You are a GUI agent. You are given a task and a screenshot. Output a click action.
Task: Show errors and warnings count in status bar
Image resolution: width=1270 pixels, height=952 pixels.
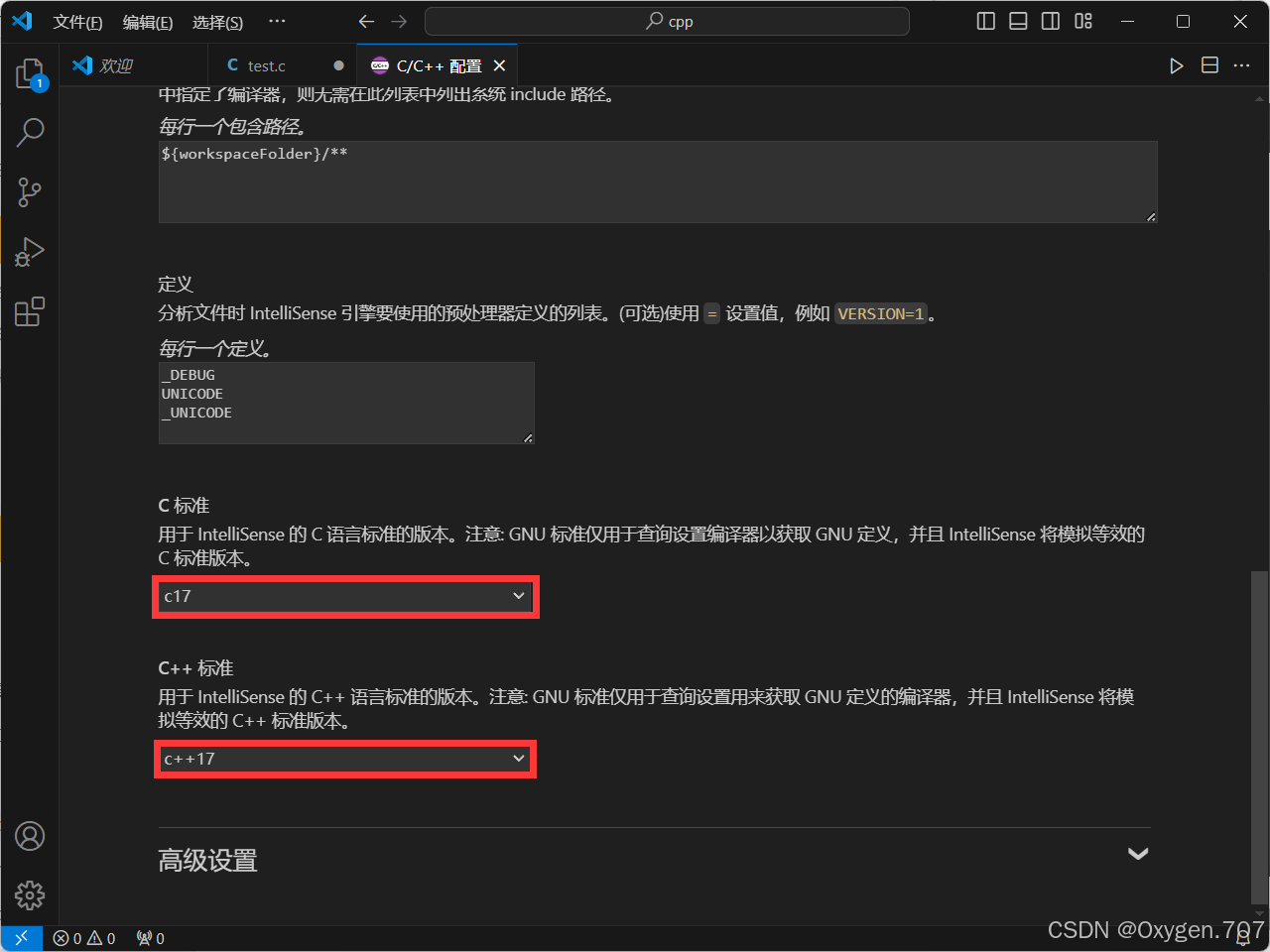84,938
